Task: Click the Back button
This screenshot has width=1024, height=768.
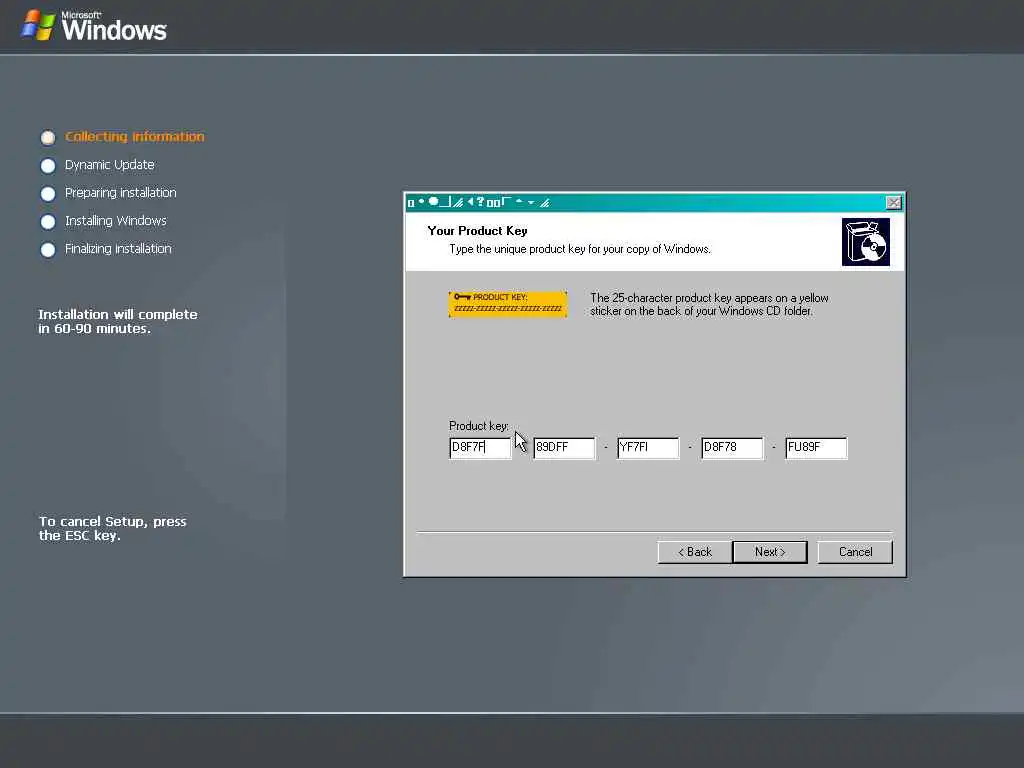Action: (694, 552)
